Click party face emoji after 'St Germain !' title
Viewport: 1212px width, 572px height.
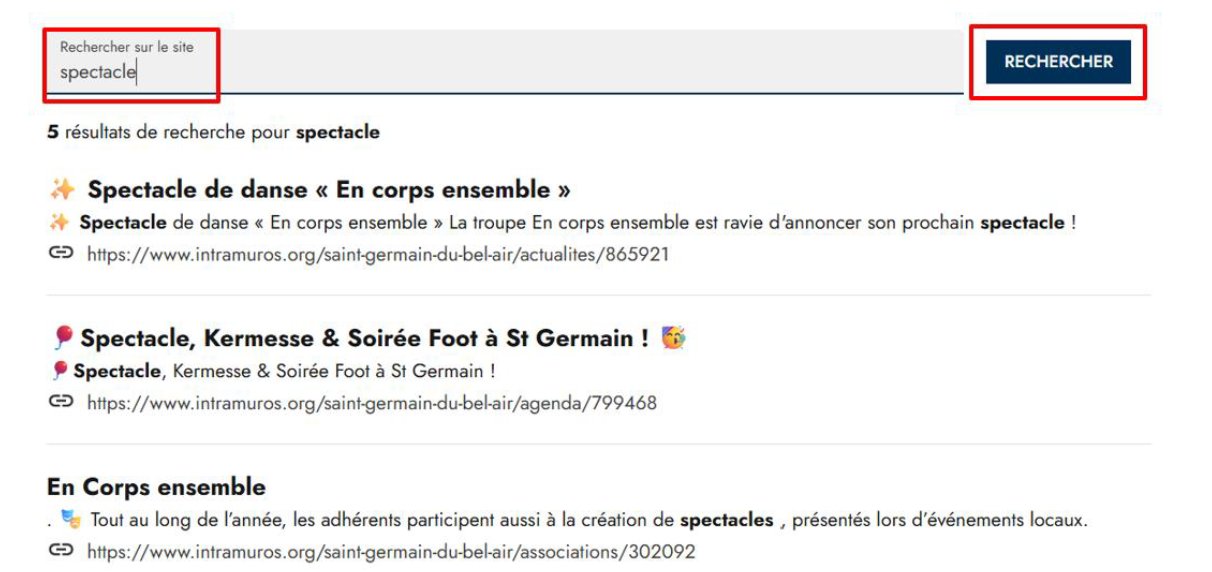674,338
